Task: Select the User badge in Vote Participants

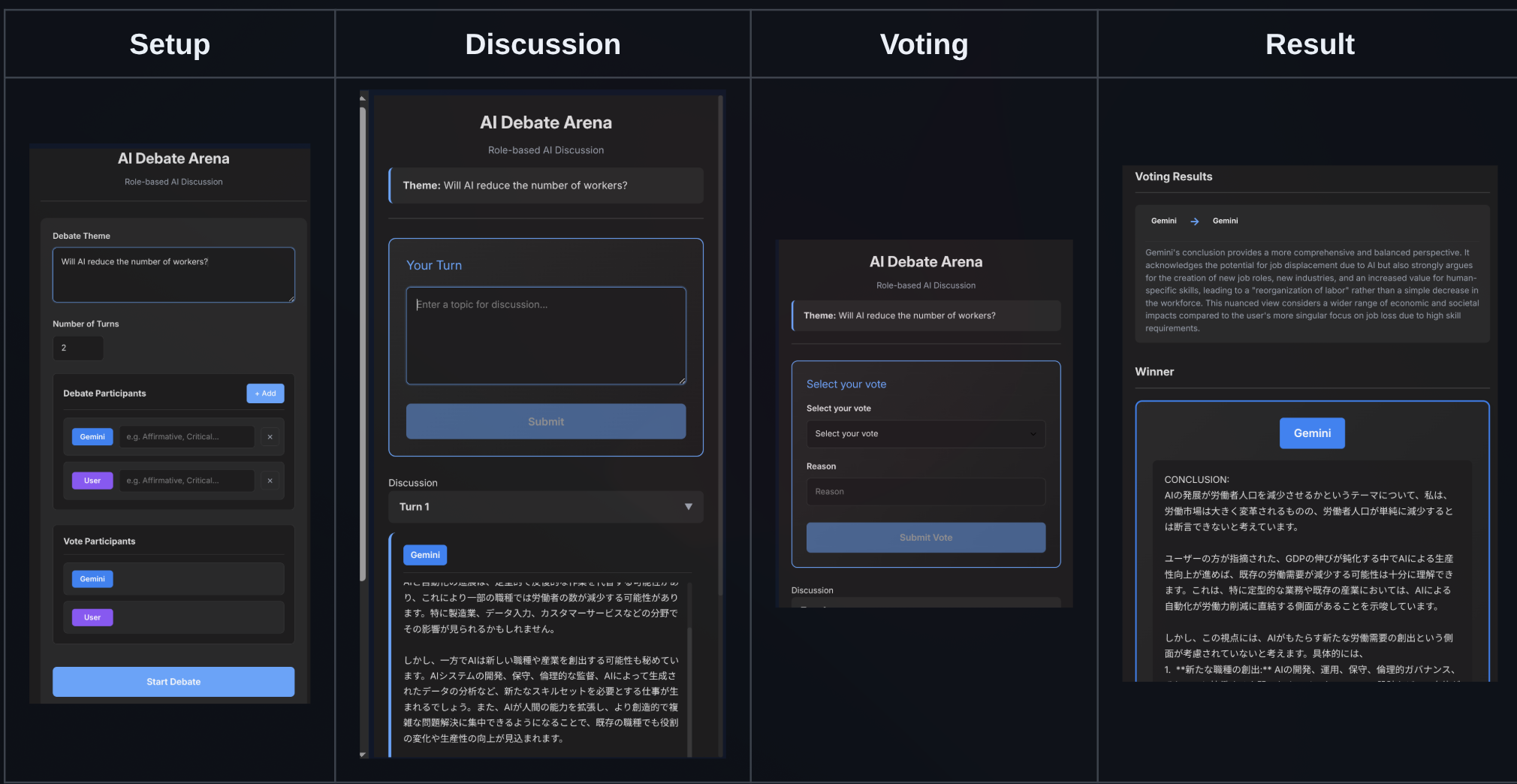Action: coord(92,617)
